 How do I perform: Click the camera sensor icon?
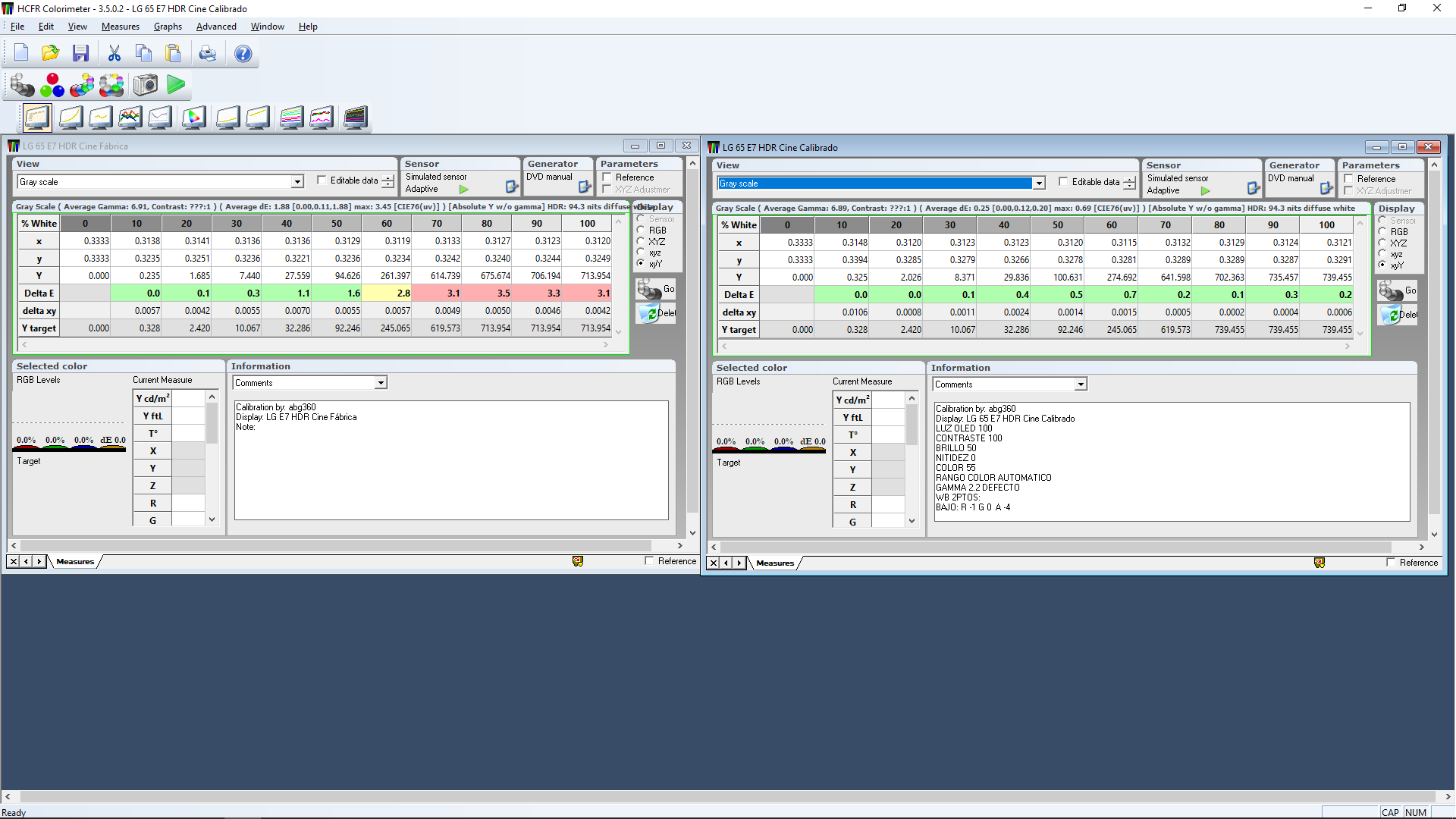[146, 85]
